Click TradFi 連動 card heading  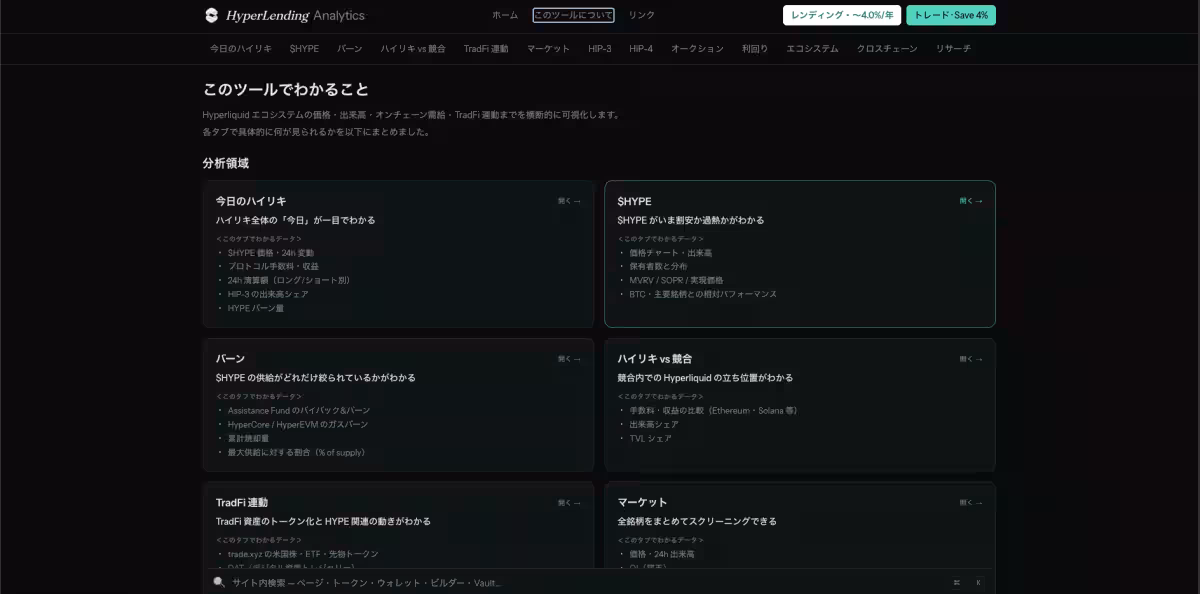coord(242,503)
